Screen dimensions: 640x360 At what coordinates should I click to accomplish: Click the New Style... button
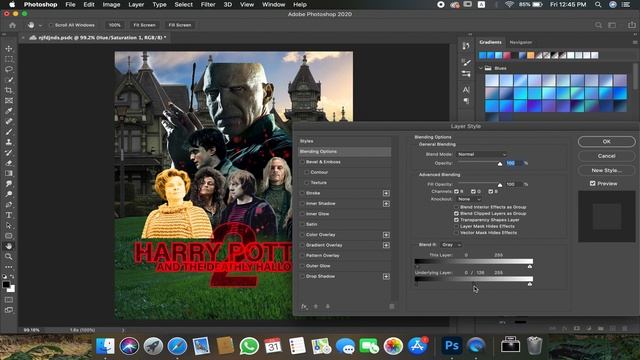pos(607,170)
